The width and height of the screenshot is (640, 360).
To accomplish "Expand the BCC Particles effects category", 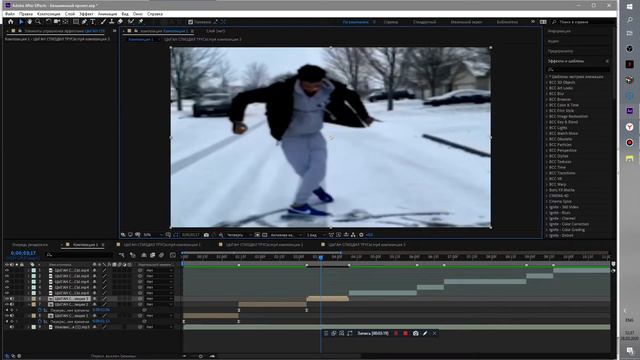I will (547, 145).
